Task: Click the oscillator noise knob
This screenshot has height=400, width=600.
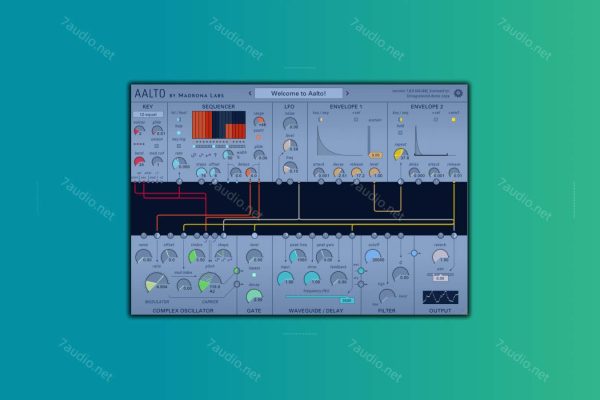Action: point(143,256)
